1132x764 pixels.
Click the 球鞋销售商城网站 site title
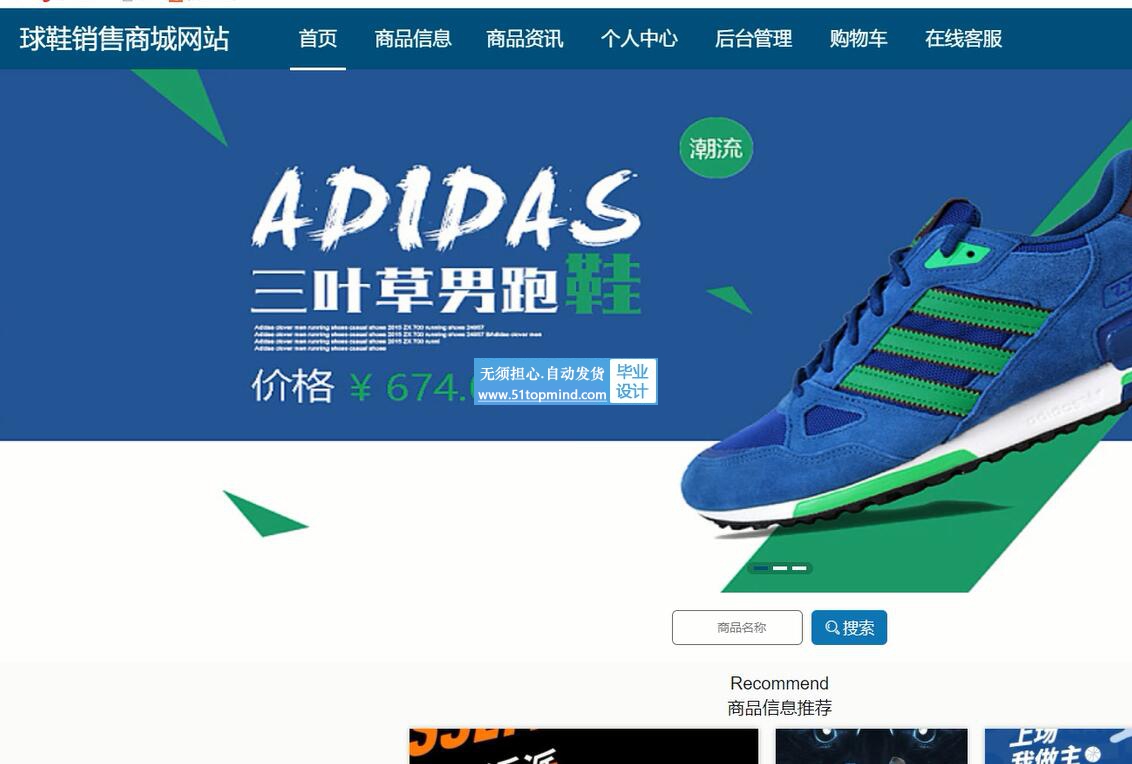point(124,39)
